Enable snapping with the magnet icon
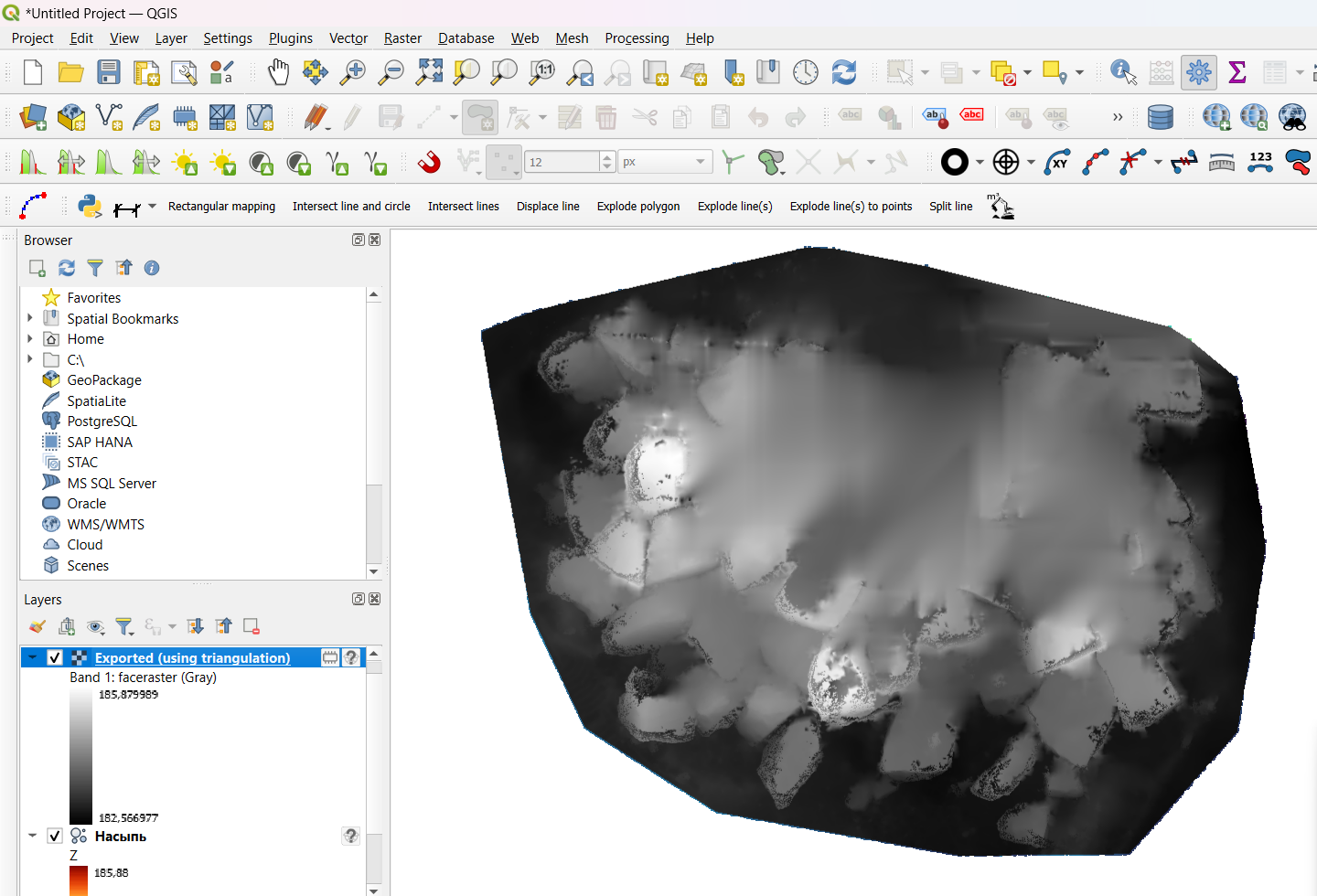 pos(428,163)
